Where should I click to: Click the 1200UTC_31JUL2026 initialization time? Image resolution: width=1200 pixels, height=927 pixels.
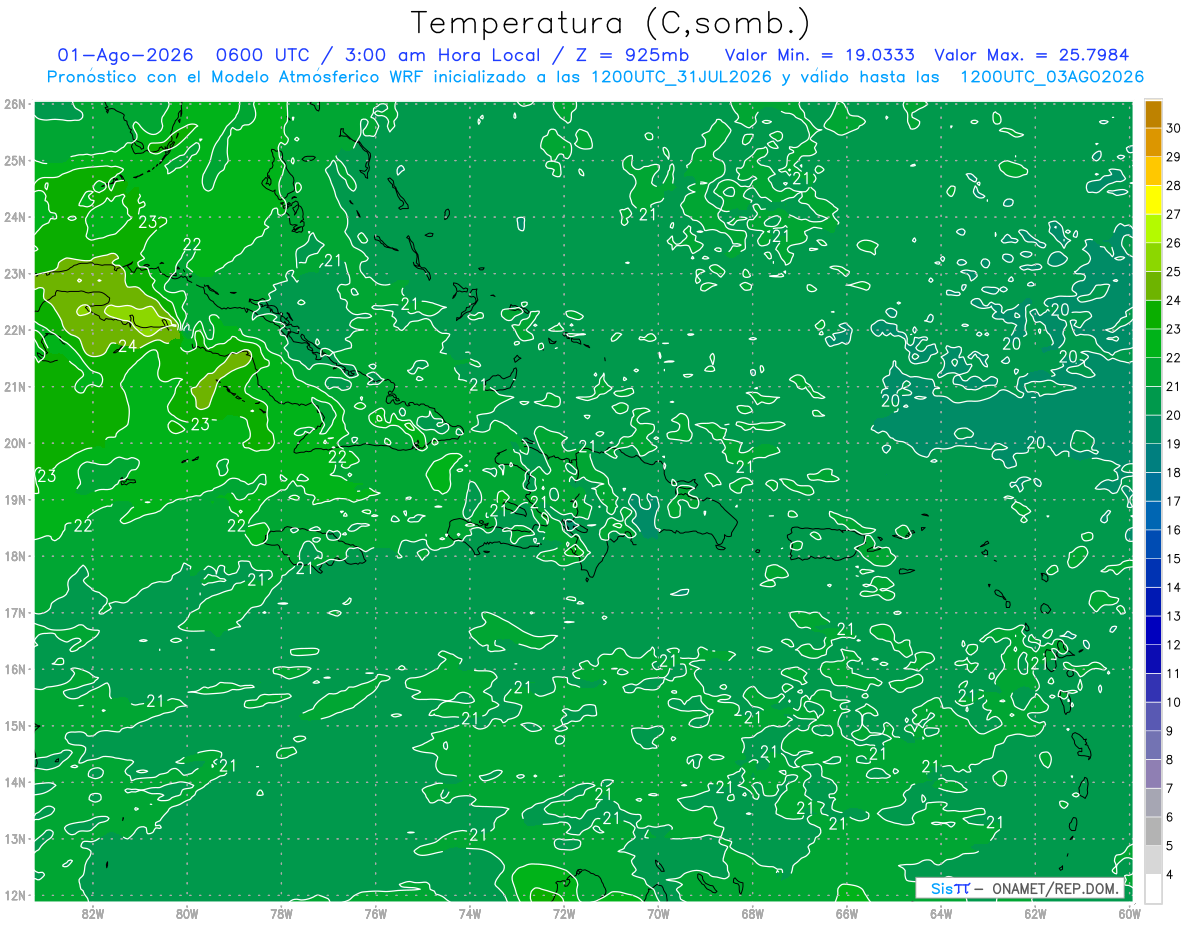click(x=681, y=77)
